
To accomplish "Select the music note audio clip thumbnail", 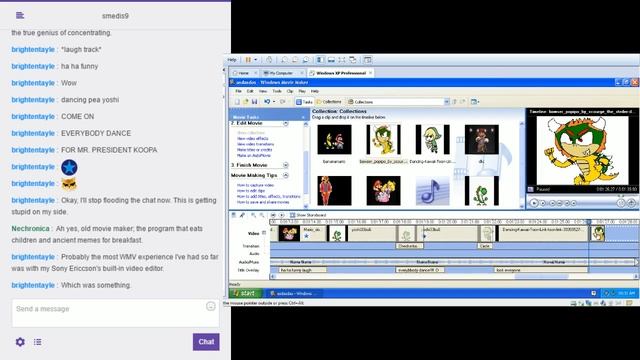I will coord(432,191).
